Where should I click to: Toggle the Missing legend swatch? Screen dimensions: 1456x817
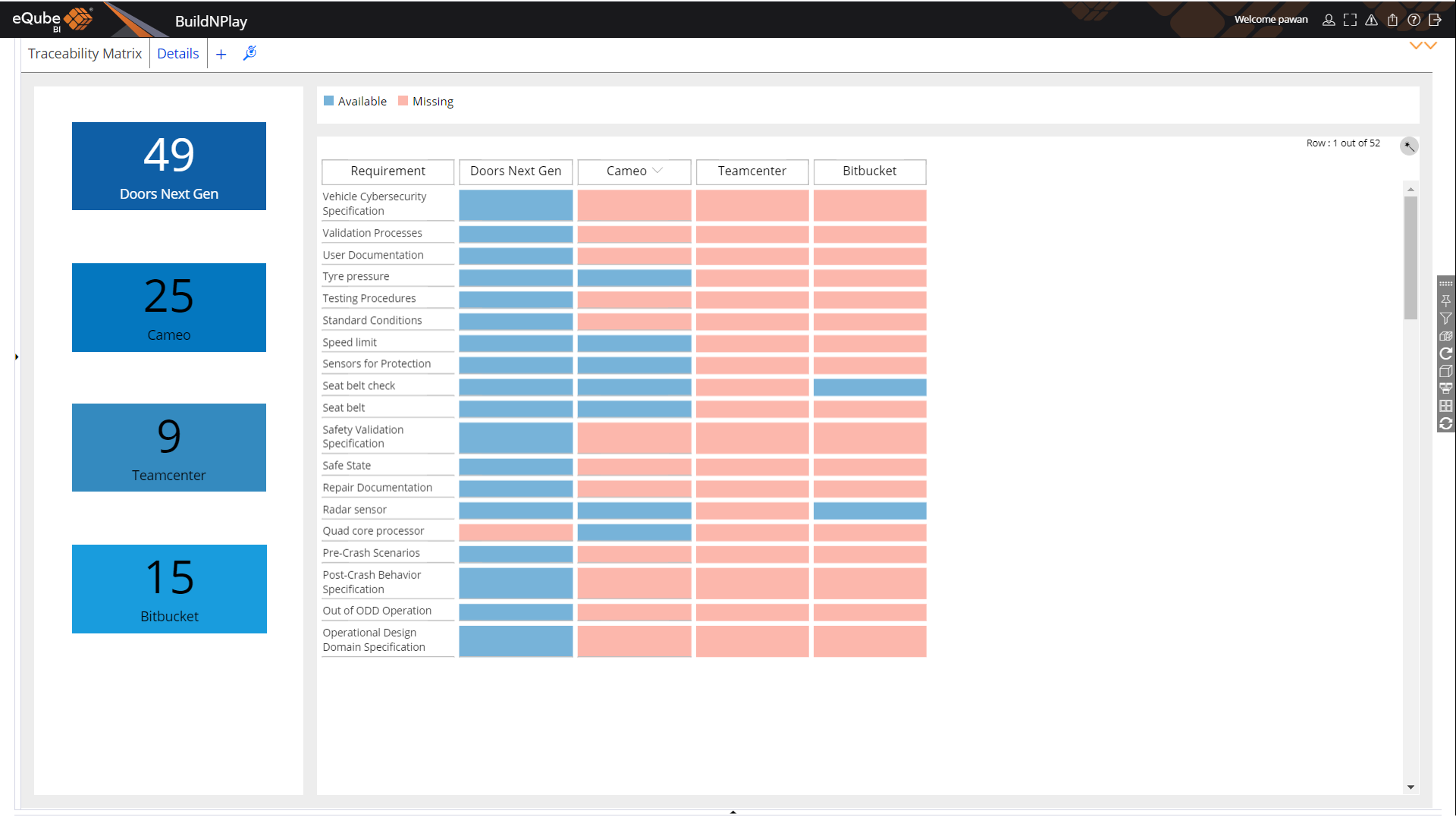tap(403, 101)
